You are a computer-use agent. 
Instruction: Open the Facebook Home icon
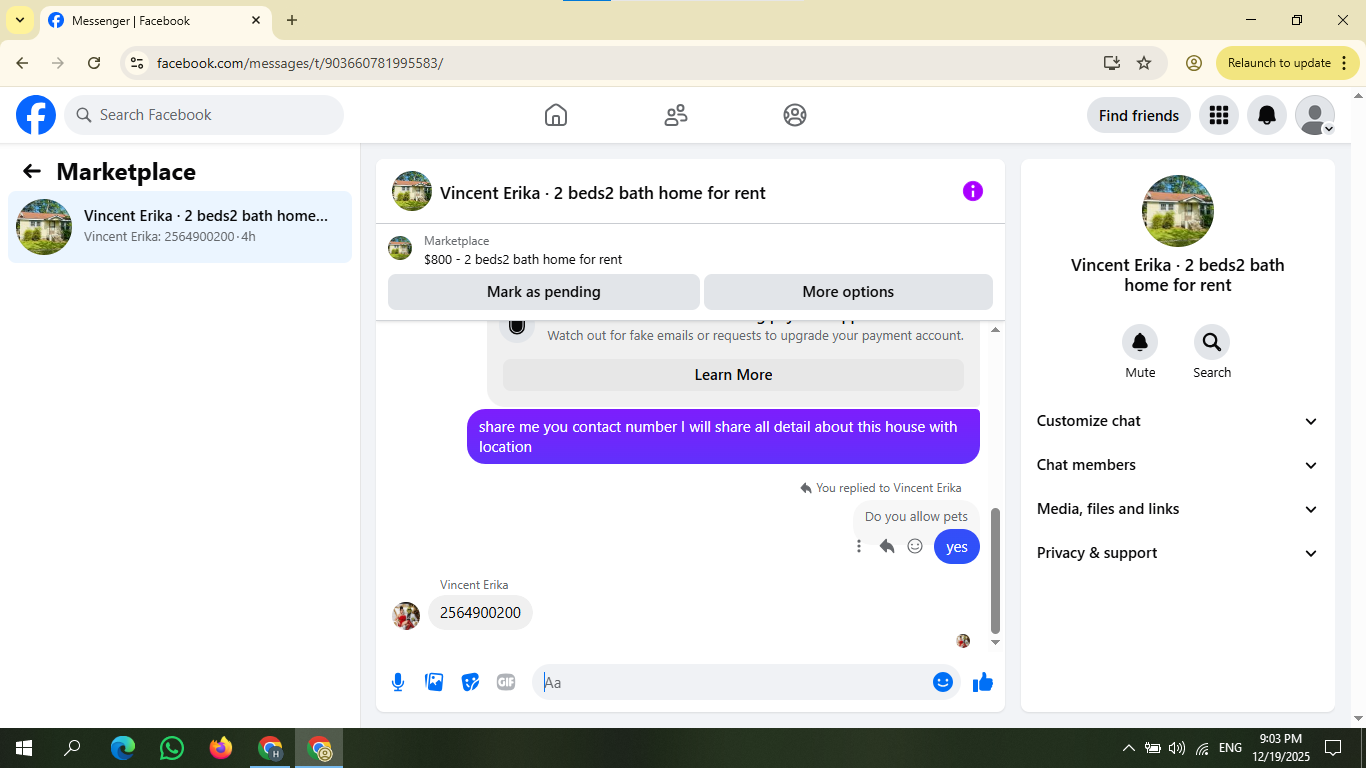(556, 115)
